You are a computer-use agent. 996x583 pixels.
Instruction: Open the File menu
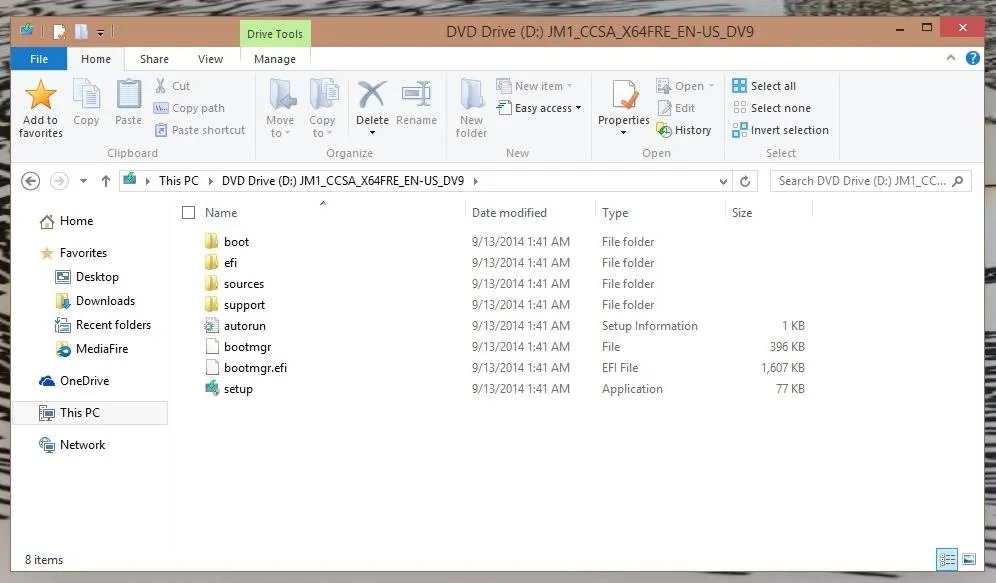coord(39,58)
